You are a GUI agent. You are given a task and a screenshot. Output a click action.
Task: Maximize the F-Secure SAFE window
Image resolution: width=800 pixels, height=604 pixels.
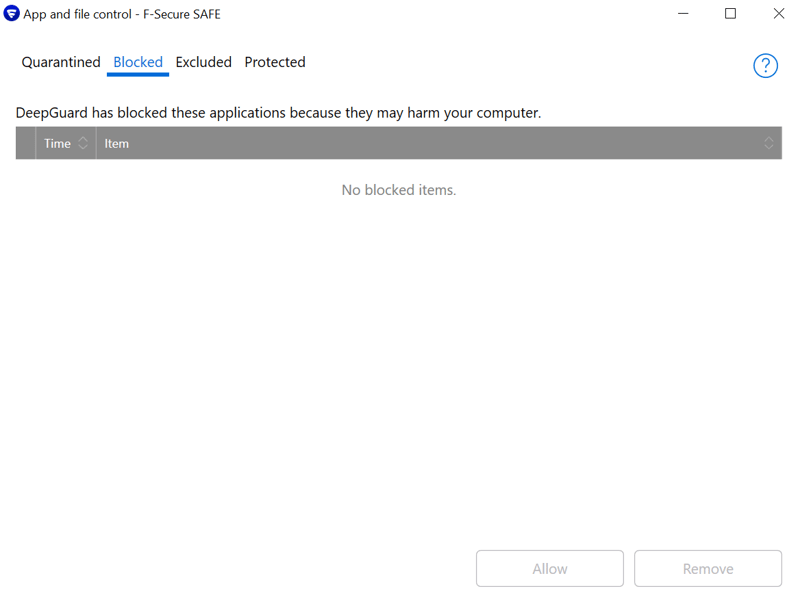[730, 14]
